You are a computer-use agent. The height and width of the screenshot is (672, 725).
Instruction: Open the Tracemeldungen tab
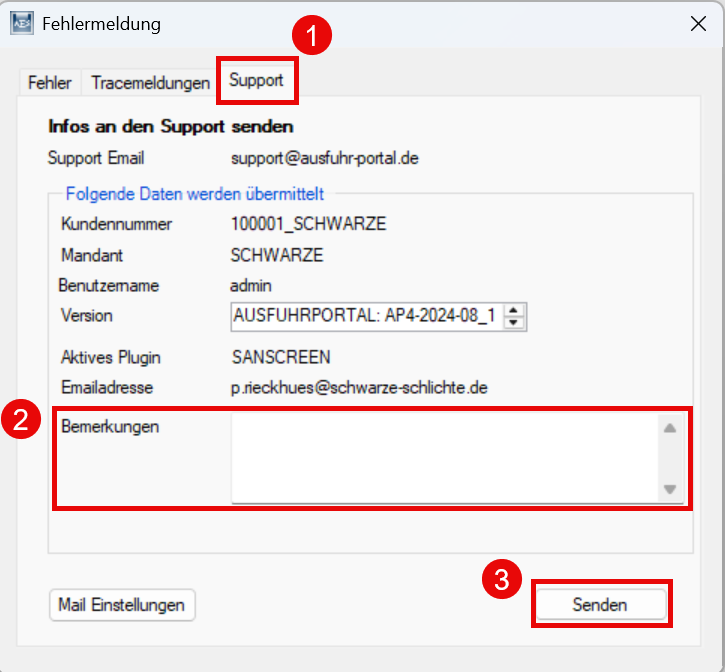pos(150,83)
